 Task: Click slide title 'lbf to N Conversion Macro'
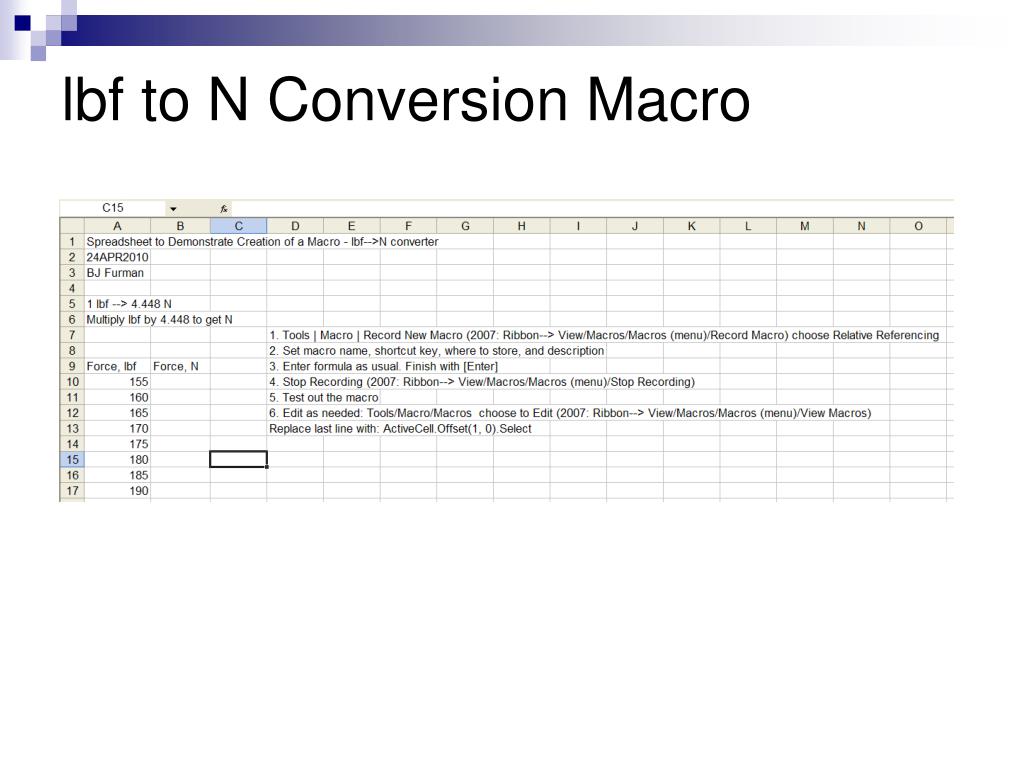pos(406,99)
